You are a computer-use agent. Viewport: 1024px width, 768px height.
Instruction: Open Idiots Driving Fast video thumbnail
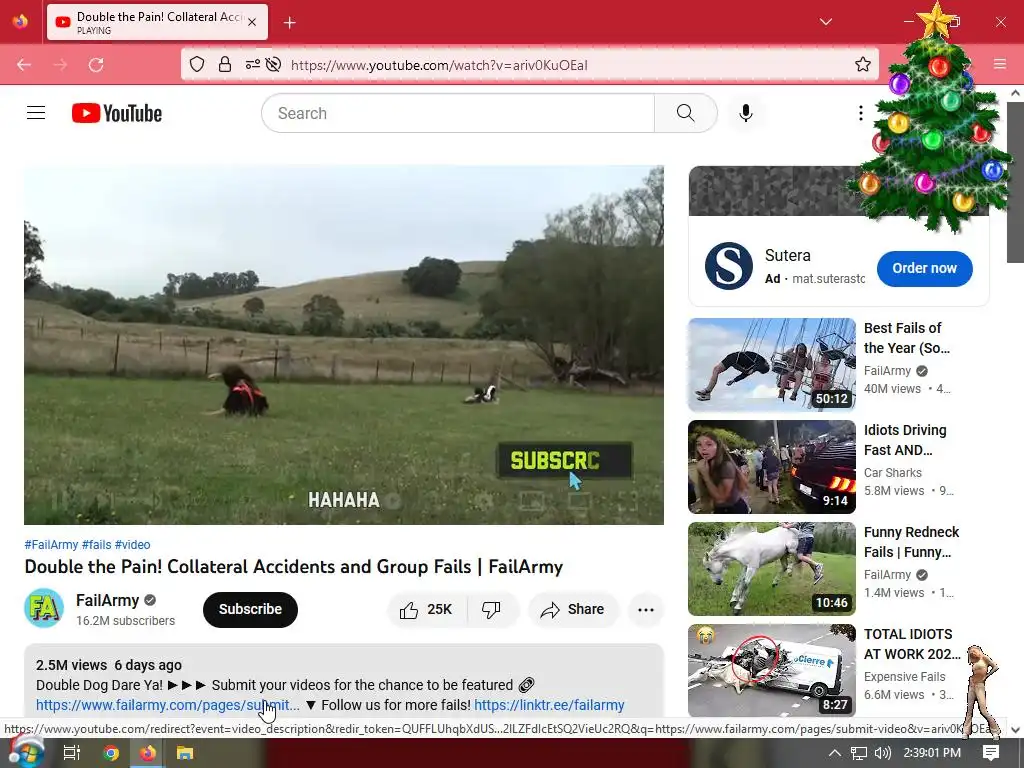(772, 466)
